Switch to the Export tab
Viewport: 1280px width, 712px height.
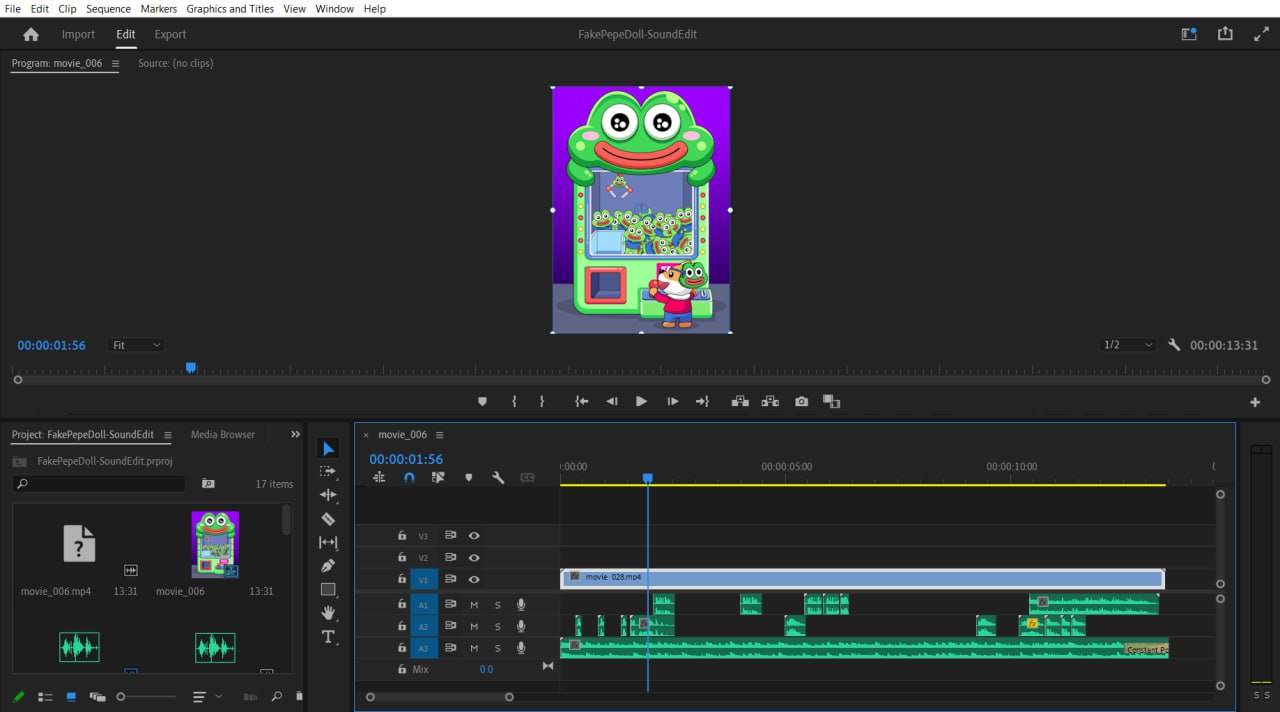tap(170, 34)
